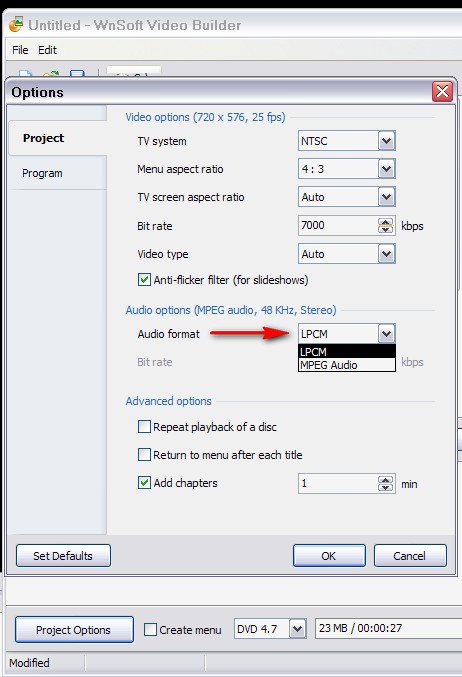
Task: Decrease chapter minutes with the down arrow
Action: tap(385, 487)
